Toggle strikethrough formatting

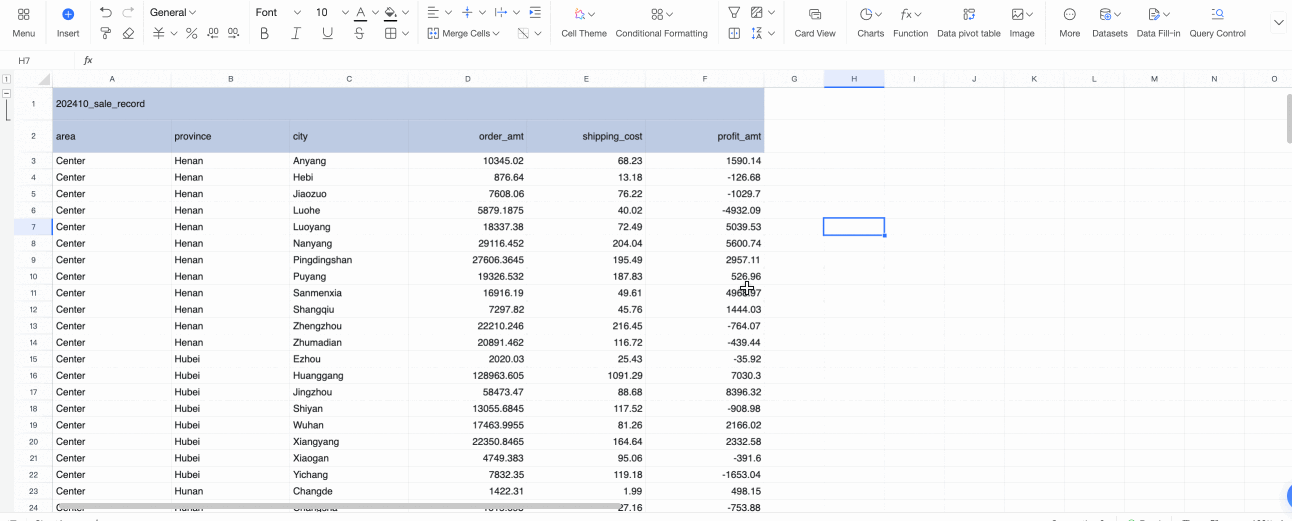[359, 33]
